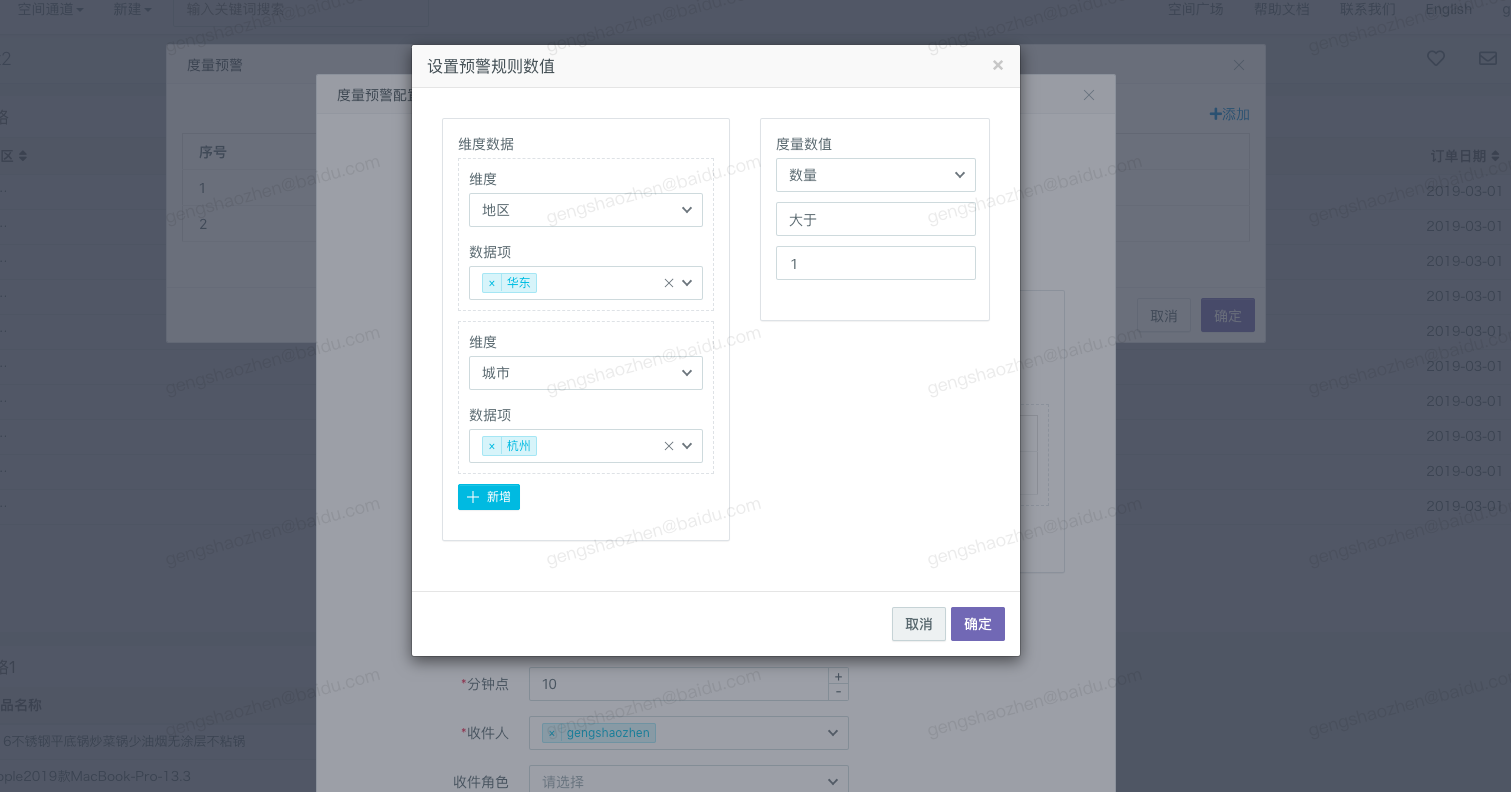This screenshot has height=792, width=1511.
Task: Click 取消 in the rule value dialog
Action: pos(918,624)
